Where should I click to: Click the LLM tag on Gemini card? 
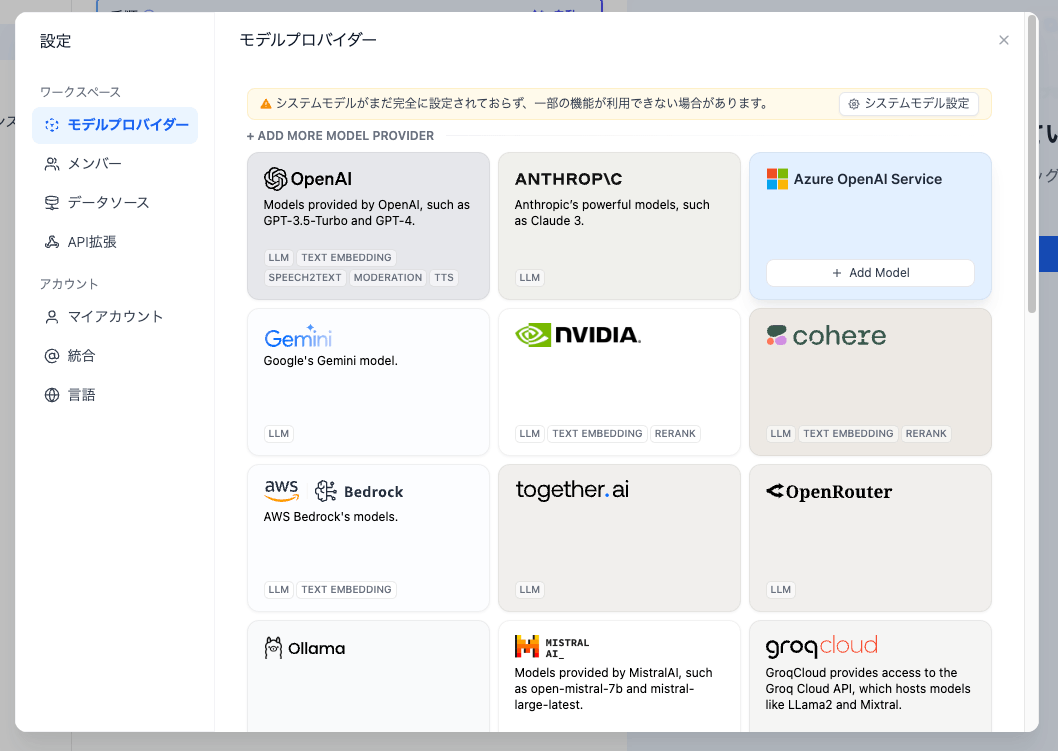click(x=279, y=434)
